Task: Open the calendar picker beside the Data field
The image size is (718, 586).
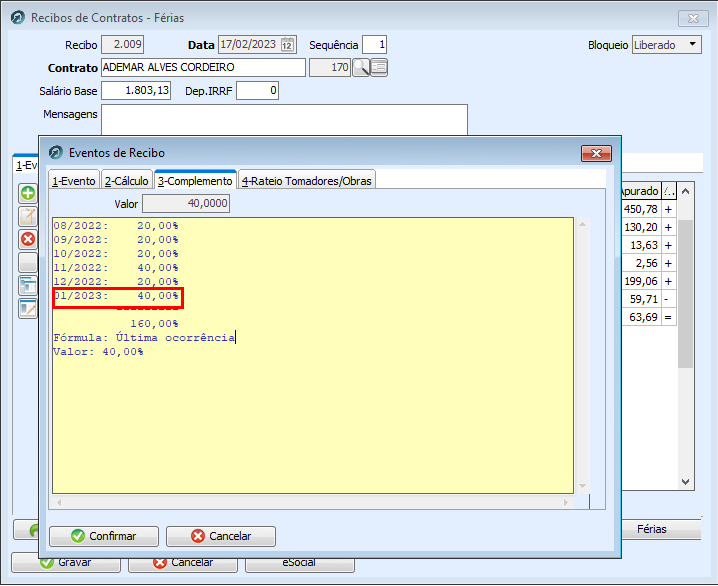Action: 287,45
